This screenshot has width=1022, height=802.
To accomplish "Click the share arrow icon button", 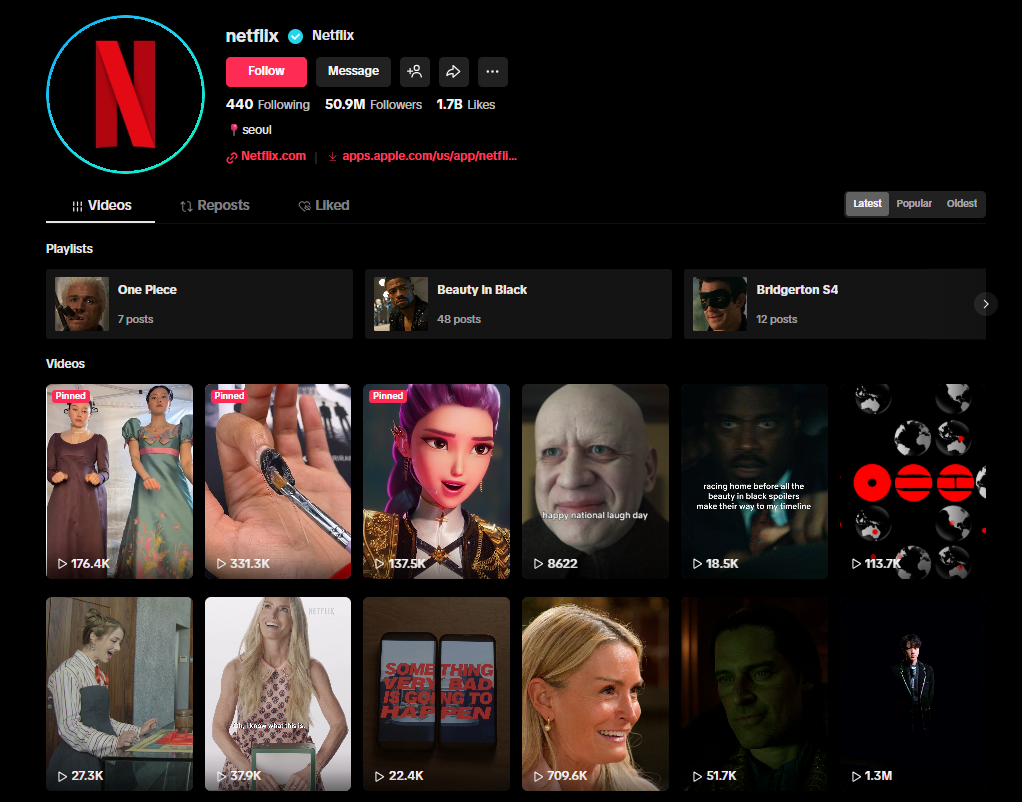I will pos(454,72).
